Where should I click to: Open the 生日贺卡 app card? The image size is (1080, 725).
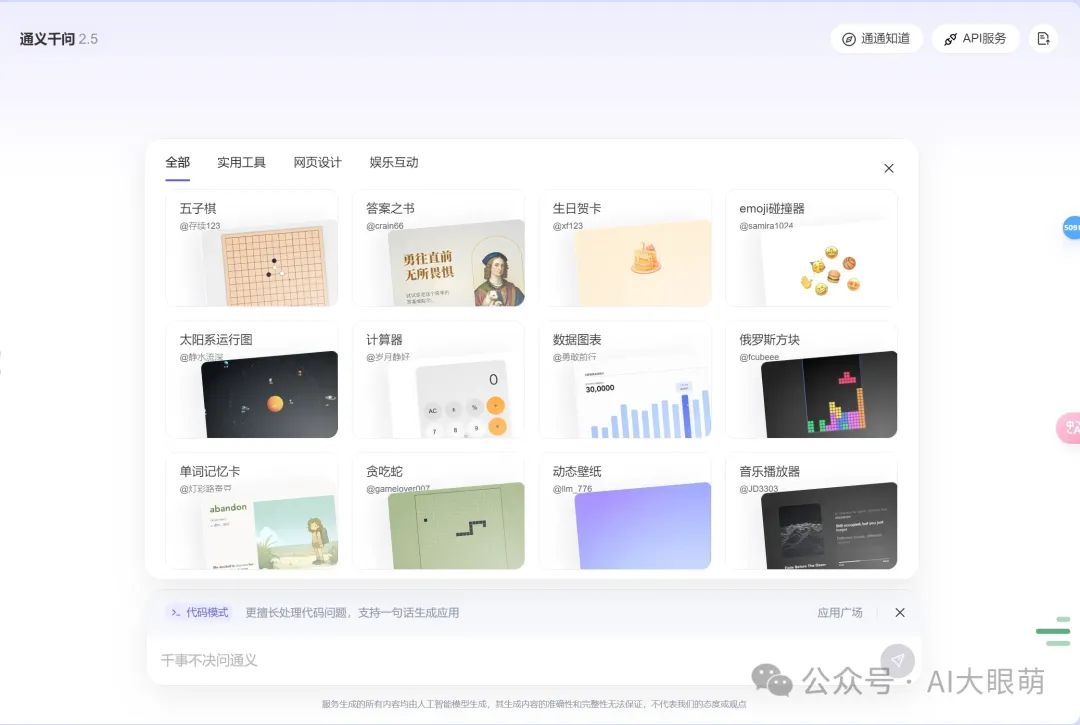(625, 248)
